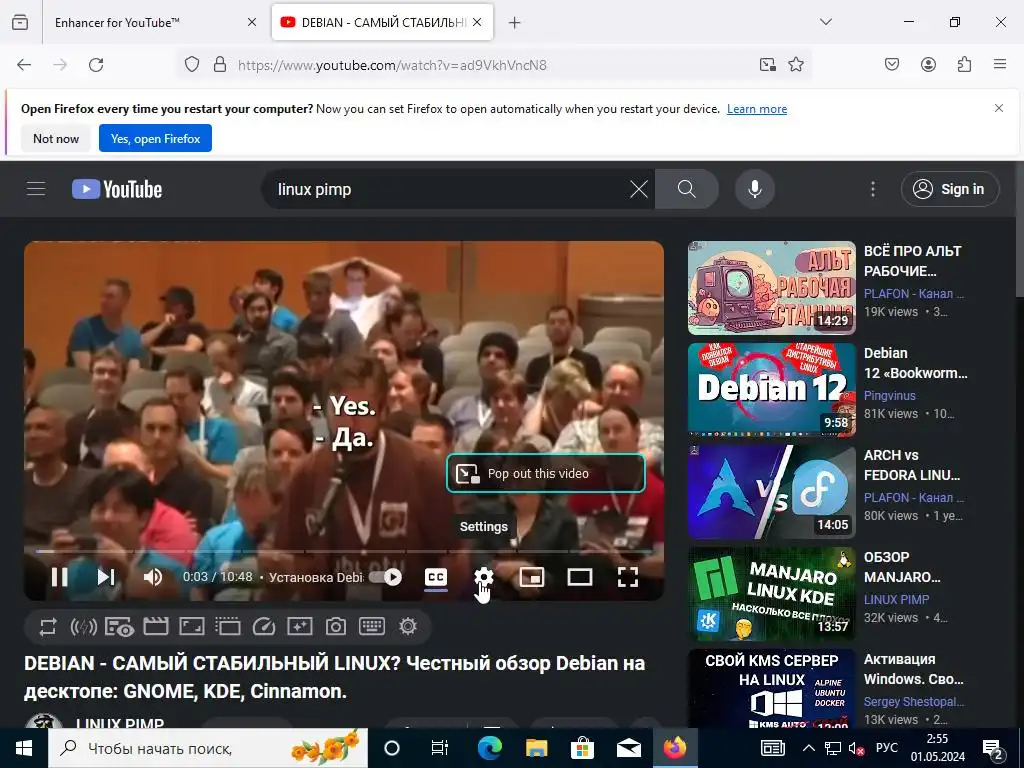The width and height of the screenshot is (1024, 768).
Task: Open the Альт Рабочая Станция video thumbnail
Action: pyautogui.click(x=771, y=288)
